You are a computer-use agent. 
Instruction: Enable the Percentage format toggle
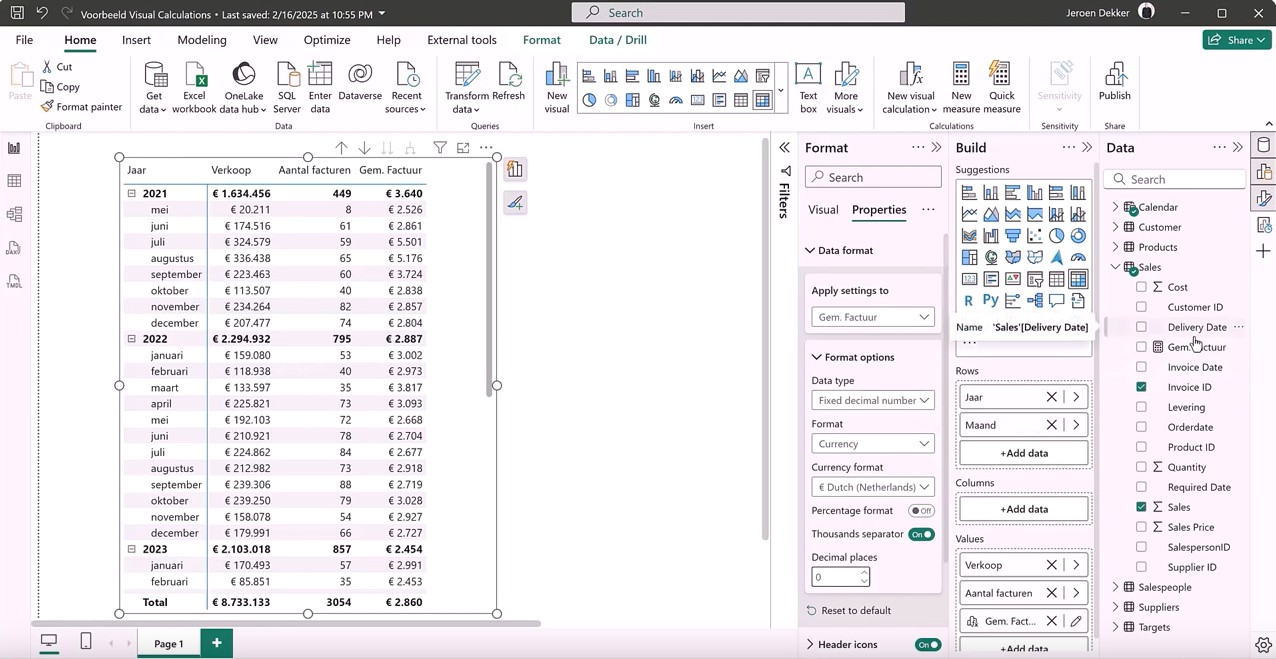(921, 510)
